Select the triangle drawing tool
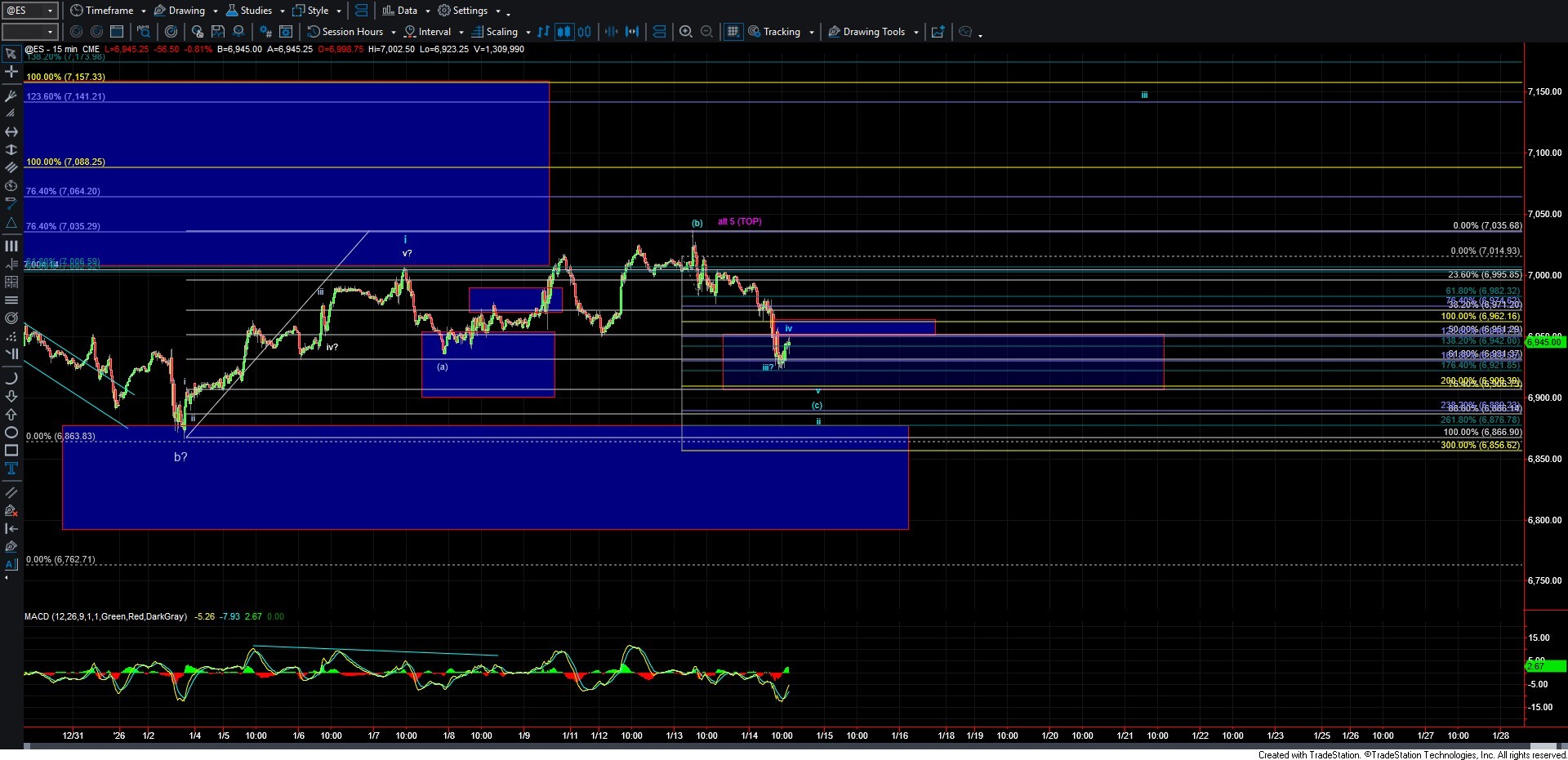 pos(11,223)
